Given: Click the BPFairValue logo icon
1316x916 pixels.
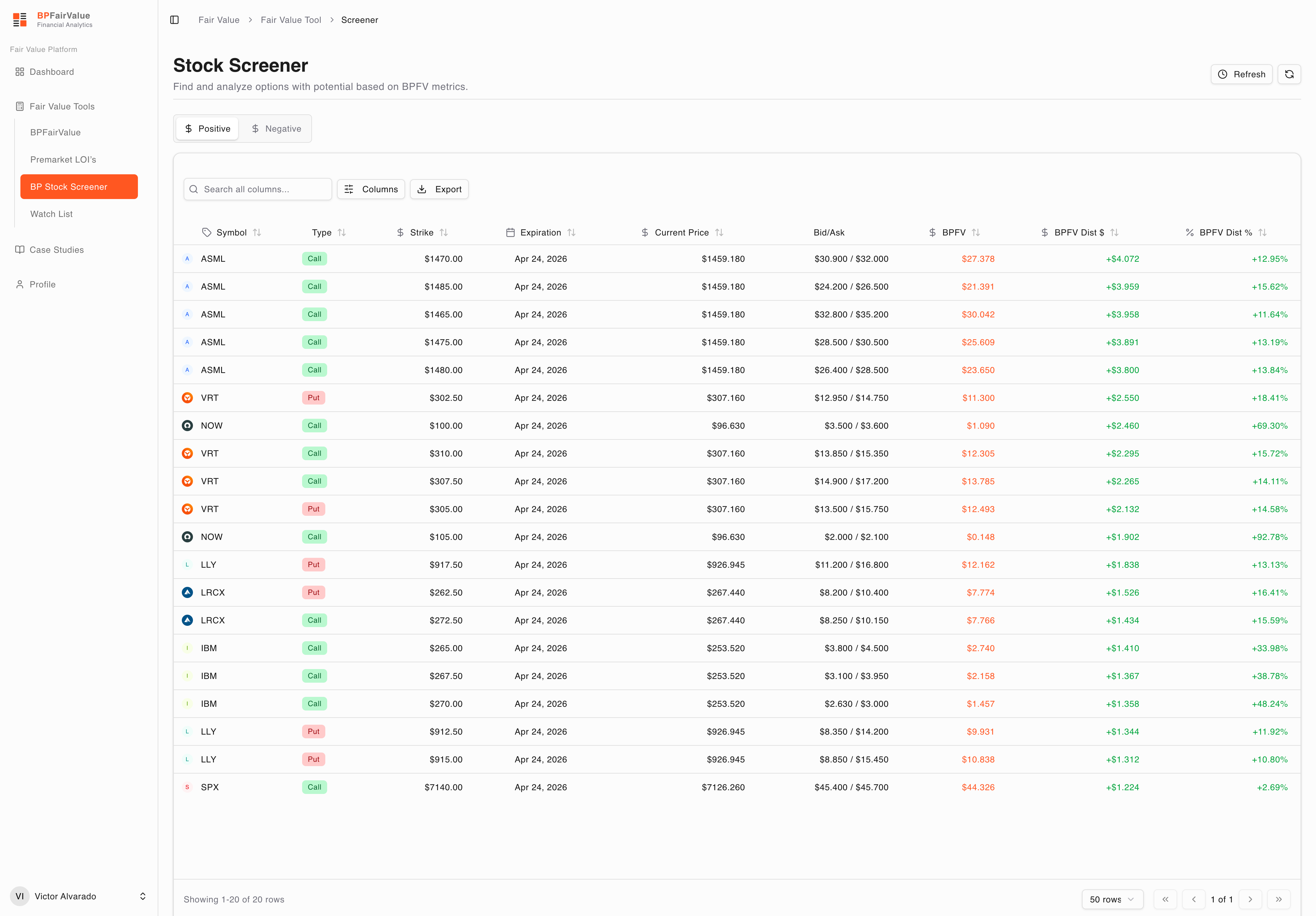Looking at the screenshot, I should (x=20, y=19).
